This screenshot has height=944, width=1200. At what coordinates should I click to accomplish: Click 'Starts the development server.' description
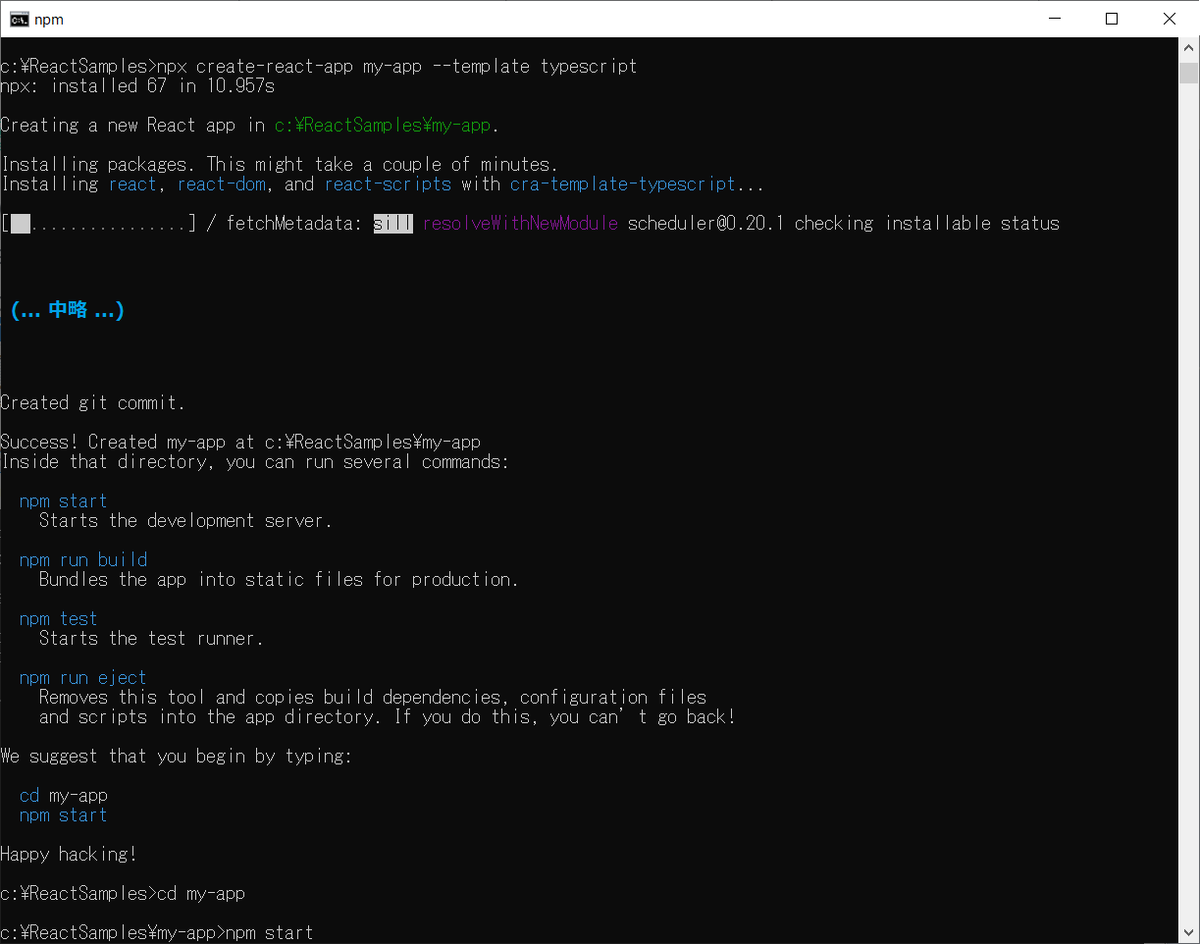tap(185, 521)
